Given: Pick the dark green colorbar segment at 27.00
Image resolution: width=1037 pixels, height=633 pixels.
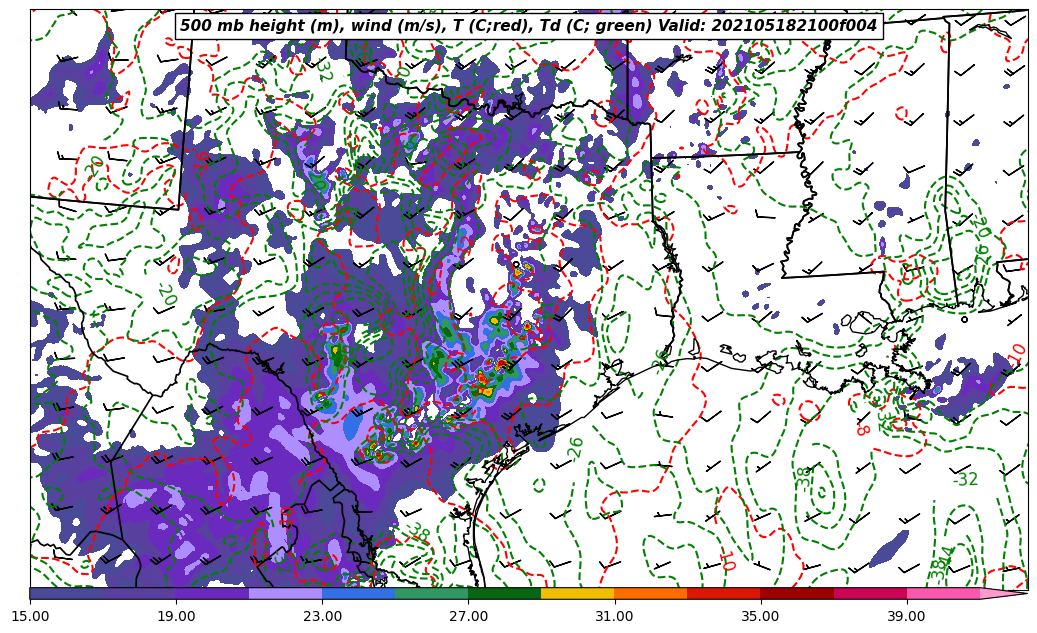Looking at the screenshot, I should 504,593.
